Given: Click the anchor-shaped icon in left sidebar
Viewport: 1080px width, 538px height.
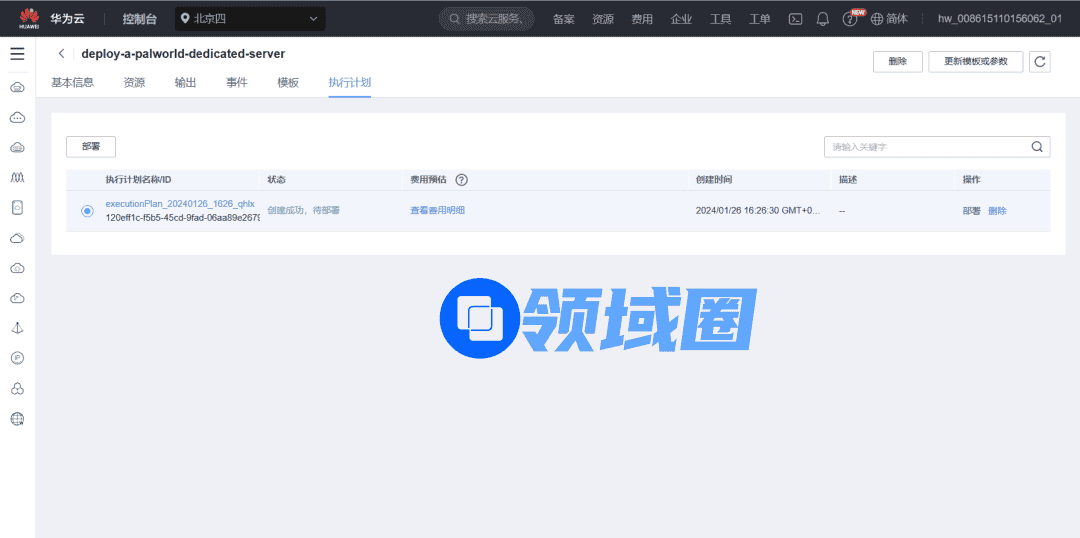Looking at the screenshot, I should (x=17, y=328).
